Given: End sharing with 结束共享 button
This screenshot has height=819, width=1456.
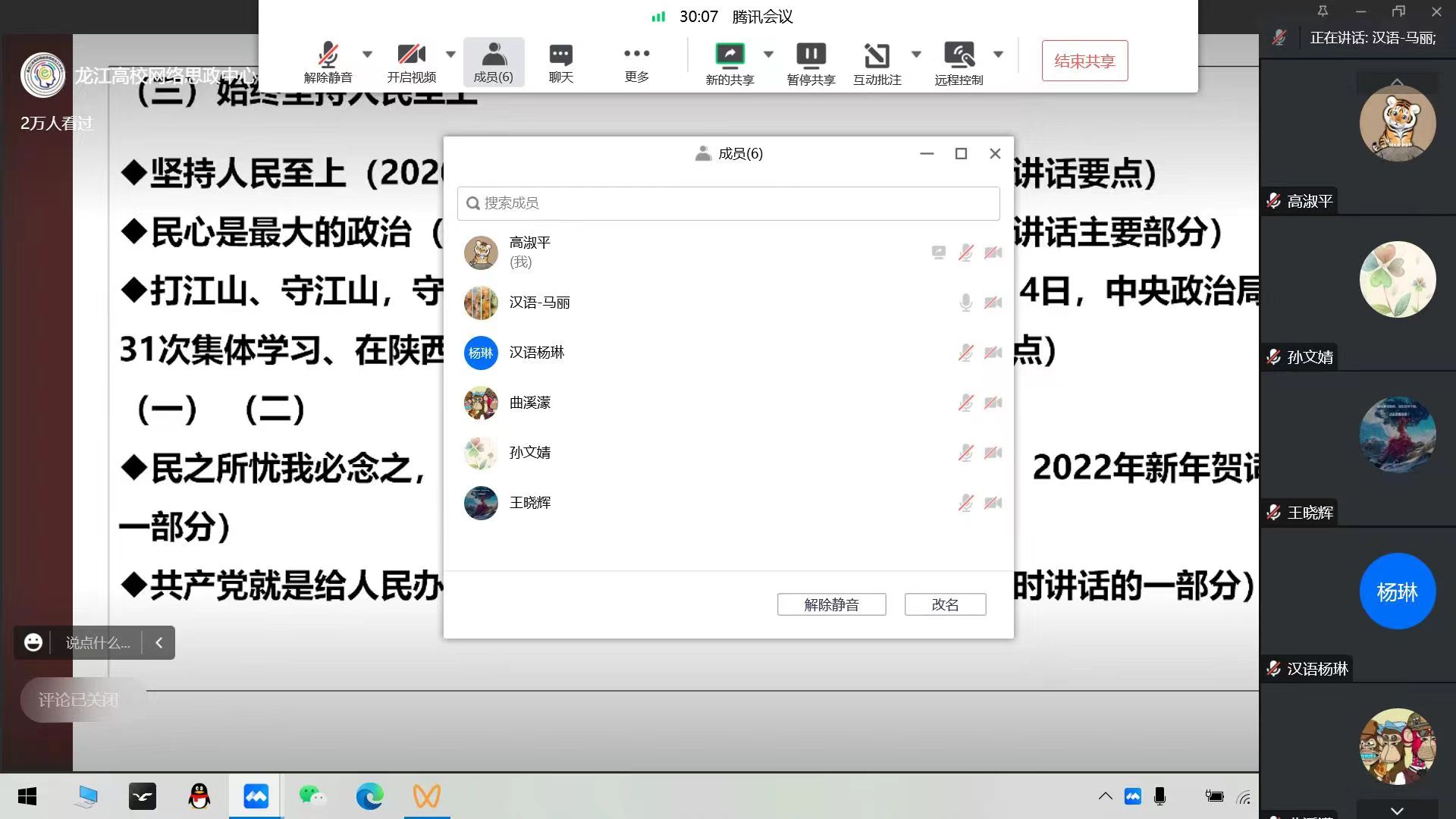Looking at the screenshot, I should 1084,61.
